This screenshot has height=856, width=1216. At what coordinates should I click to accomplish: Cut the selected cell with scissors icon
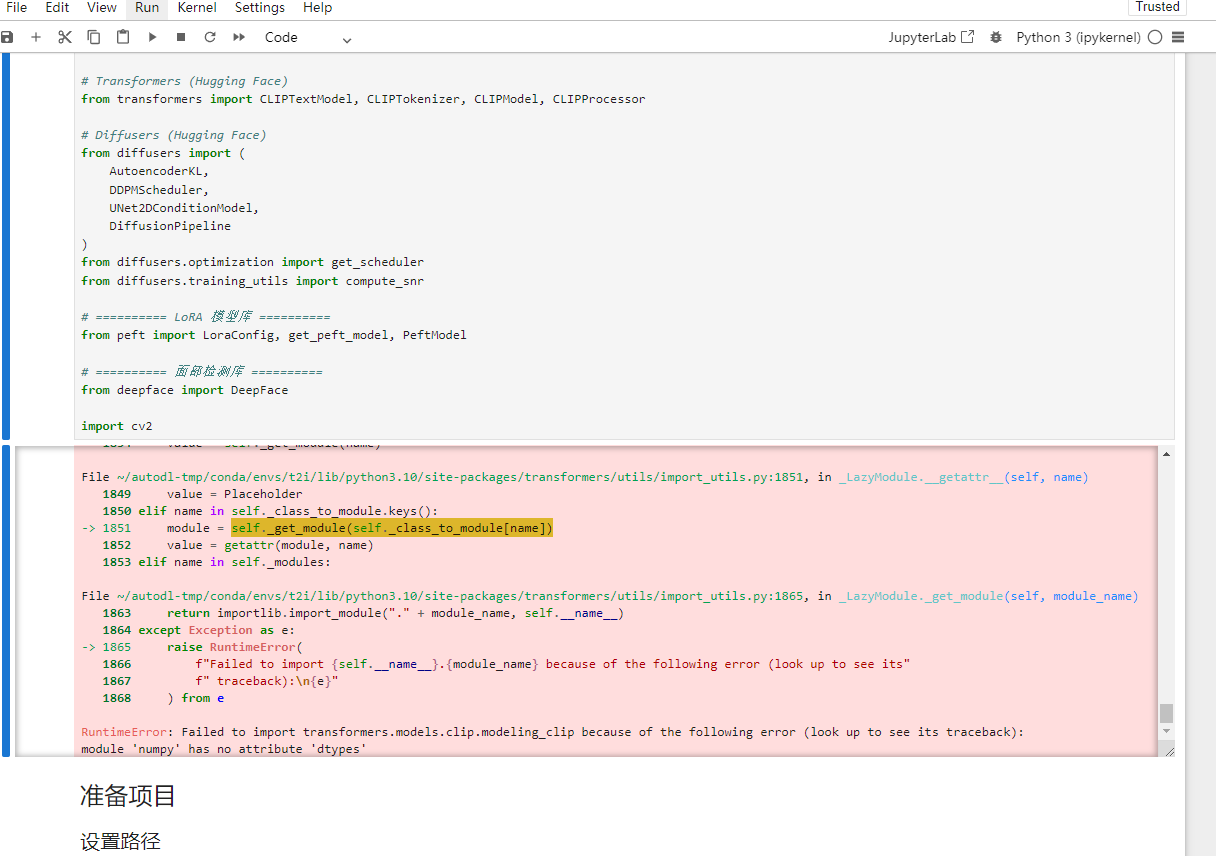[65, 37]
